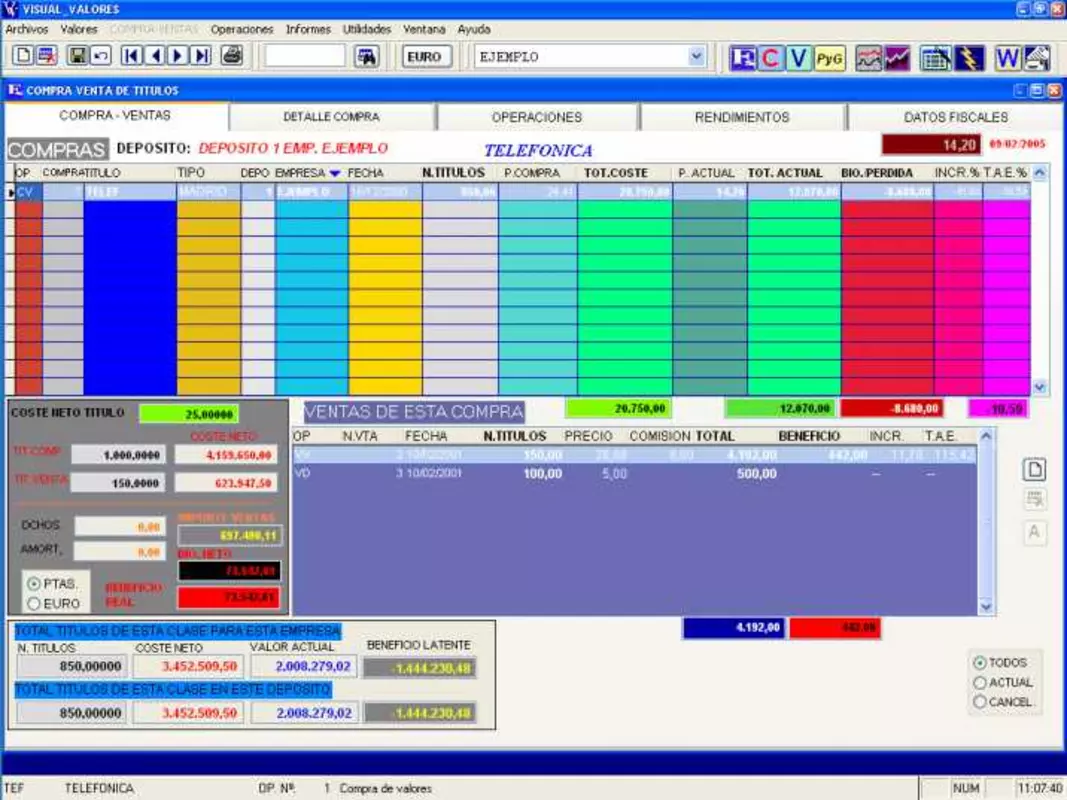Open the blue V ventas icon
This screenshot has height=800, width=1067.
tap(799, 59)
